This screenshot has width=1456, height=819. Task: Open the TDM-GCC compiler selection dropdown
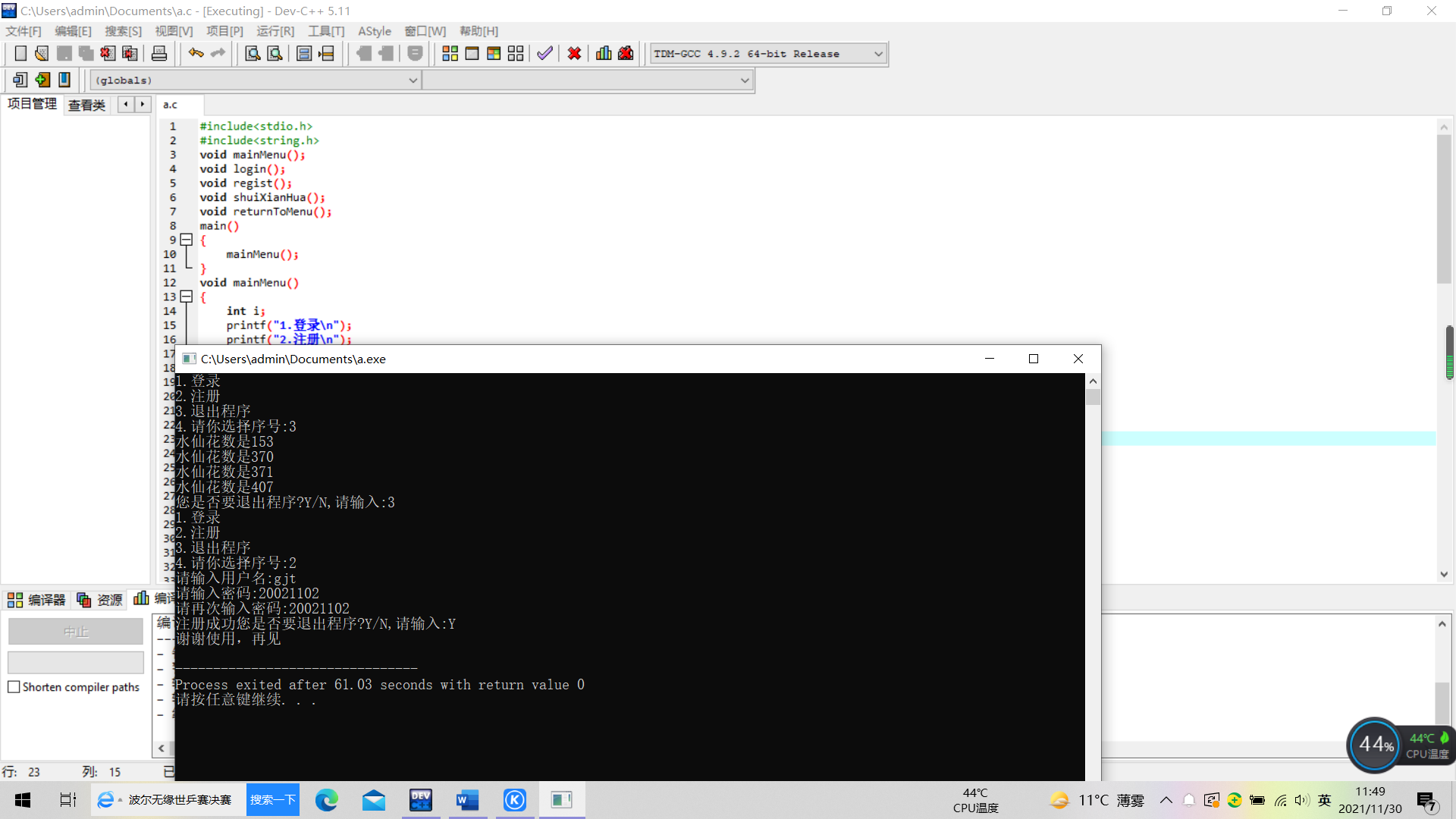(878, 54)
